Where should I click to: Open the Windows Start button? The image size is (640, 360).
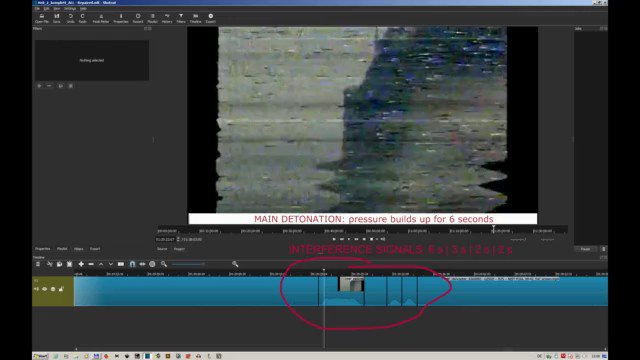(x=40, y=356)
